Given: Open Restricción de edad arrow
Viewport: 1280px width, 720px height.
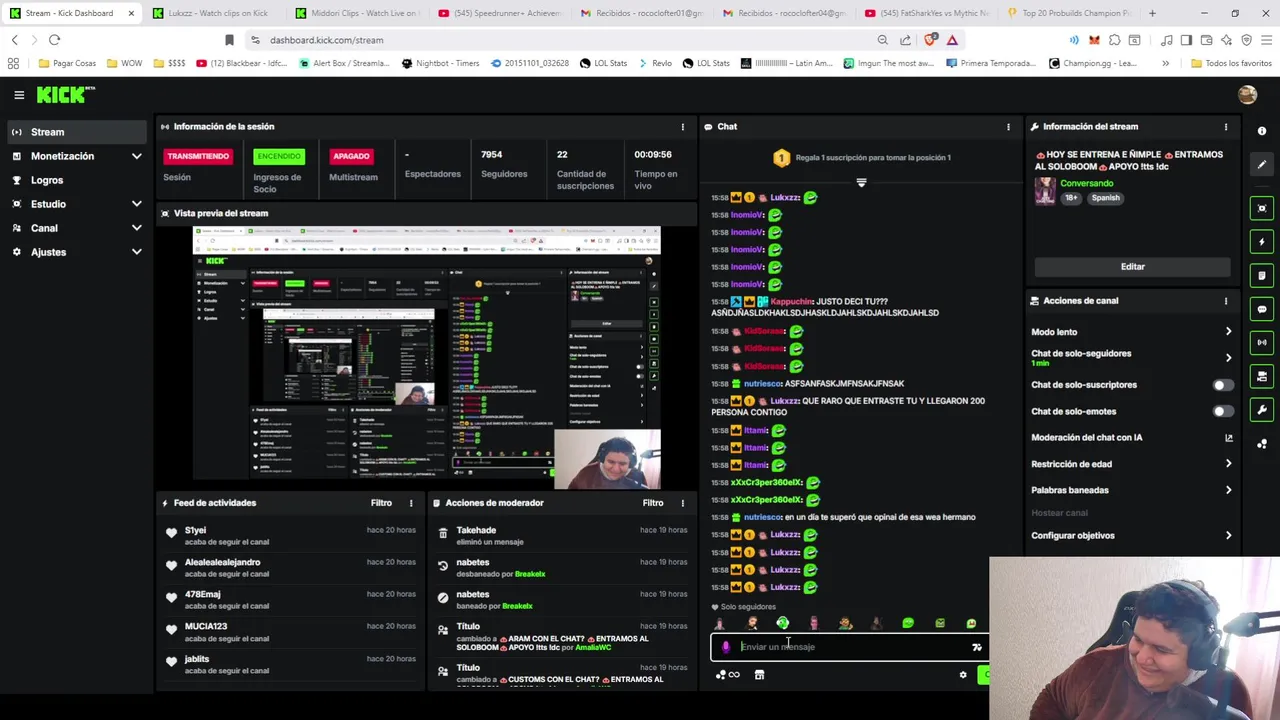Looking at the screenshot, I should [1229, 464].
